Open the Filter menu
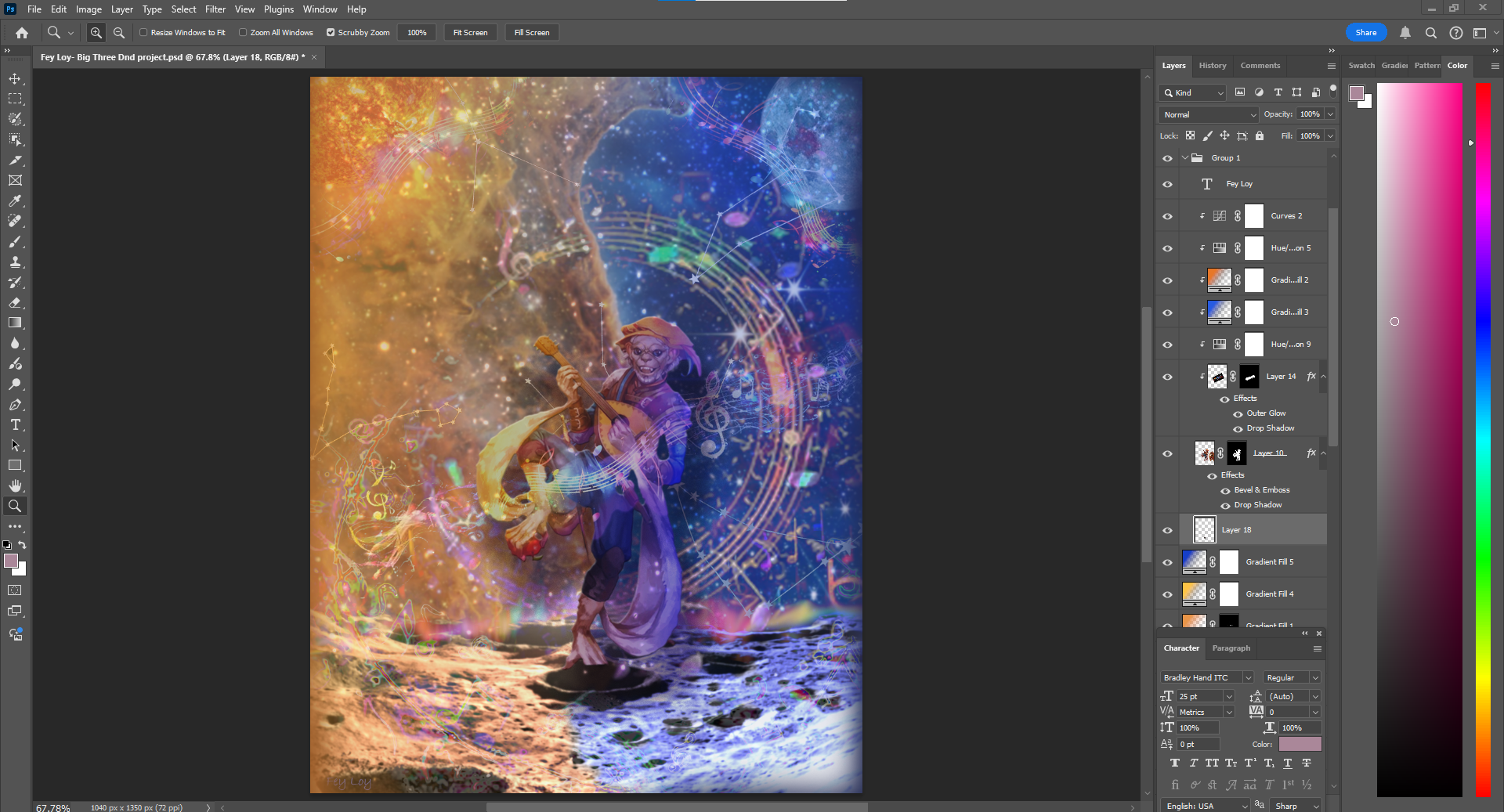Screen dimensions: 1504x812 [x=215, y=9]
